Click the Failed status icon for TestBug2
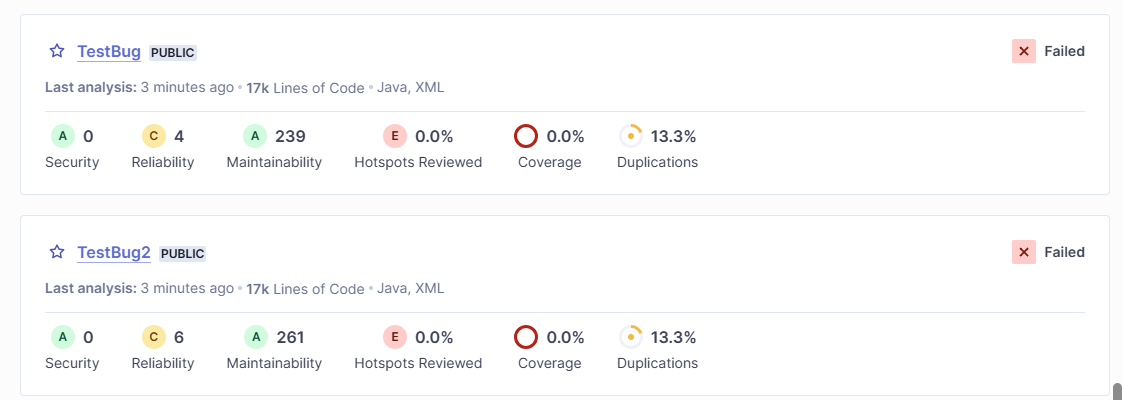The width and height of the screenshot is (1122, 400). pyautogui.click(x=1024, y=252)
